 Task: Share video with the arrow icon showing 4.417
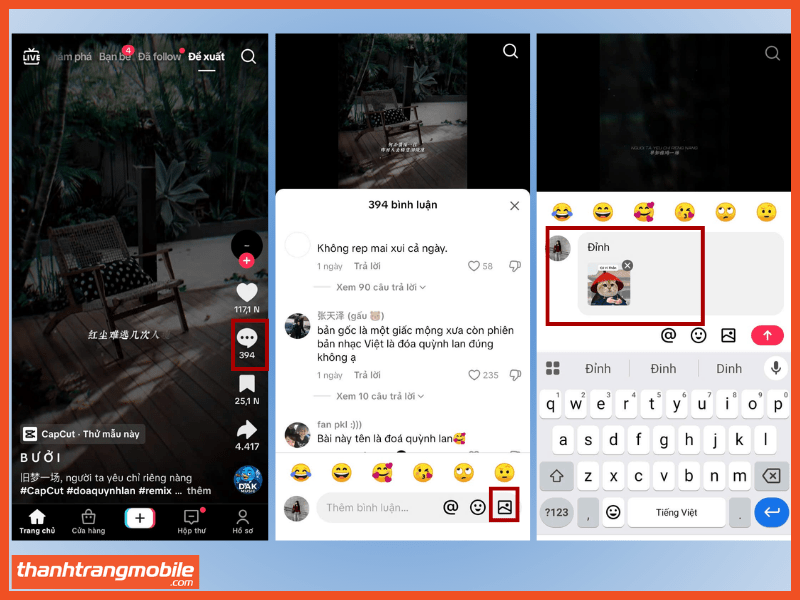tap(247, 430)
